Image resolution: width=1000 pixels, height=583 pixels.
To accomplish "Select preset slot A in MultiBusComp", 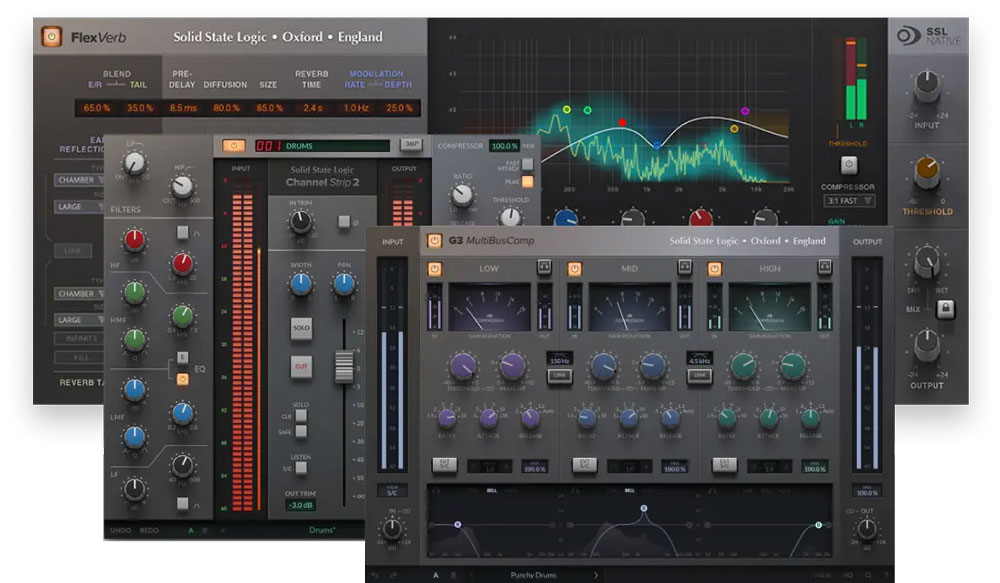I will pos(435,575).
